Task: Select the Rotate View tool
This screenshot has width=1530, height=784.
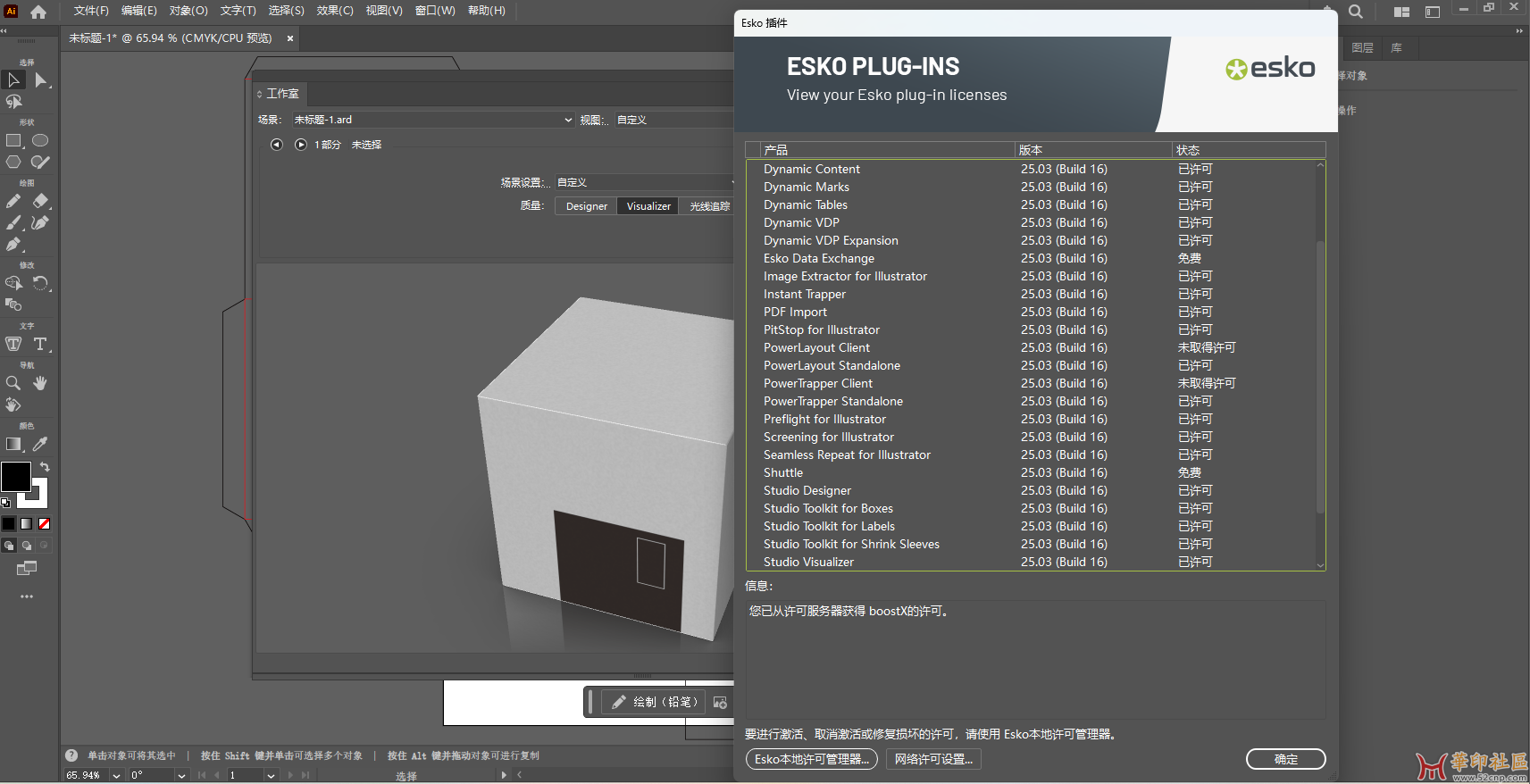Action: coord(13,405)
